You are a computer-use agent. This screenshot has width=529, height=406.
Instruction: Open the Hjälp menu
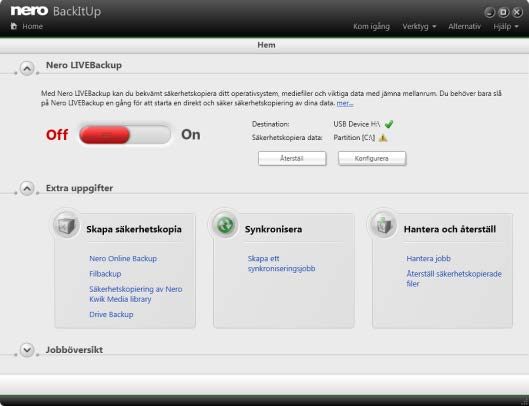click(x=506, y=26)
